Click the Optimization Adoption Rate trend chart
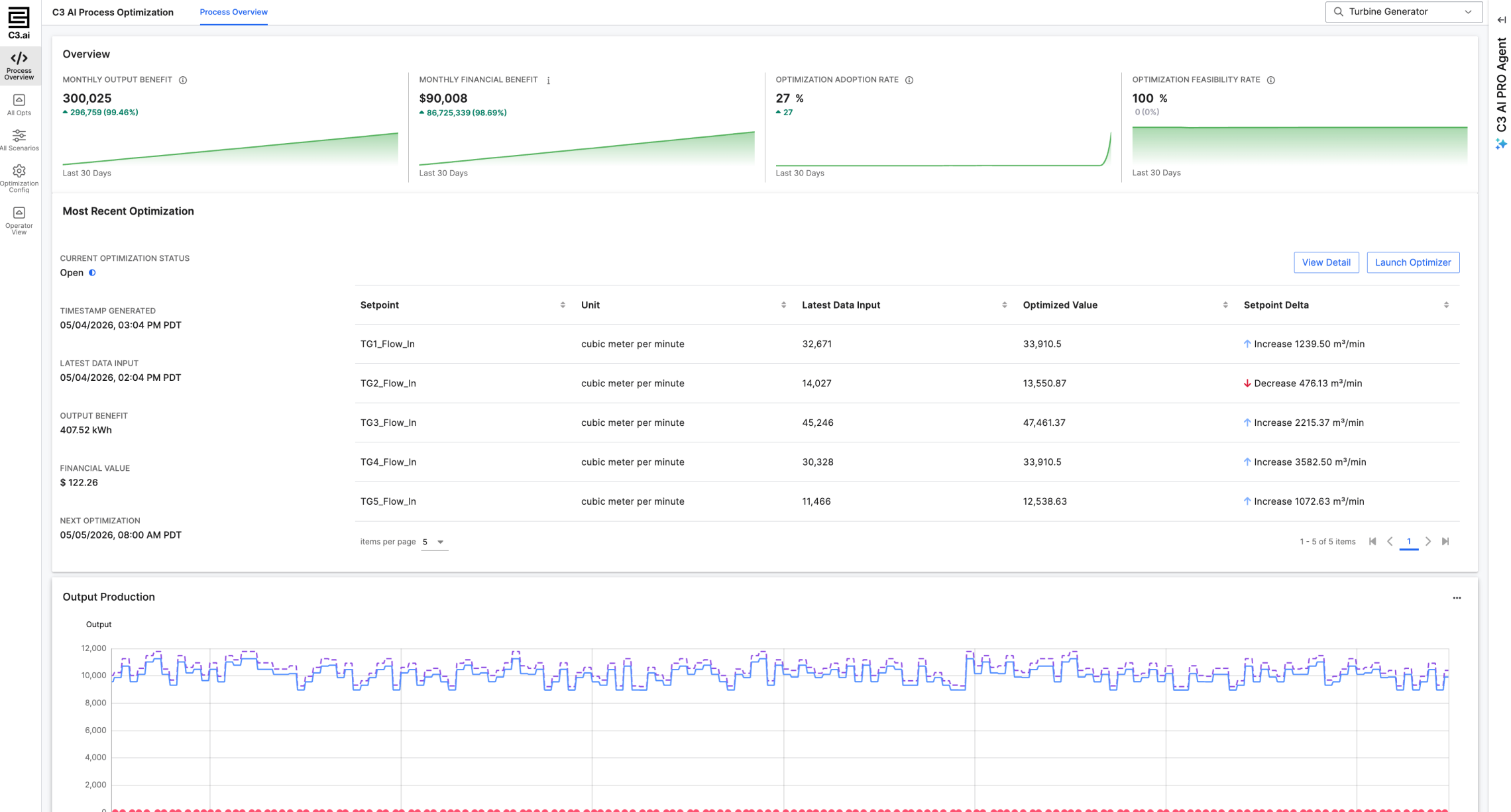1511x812 pixels. pos(943,148)
